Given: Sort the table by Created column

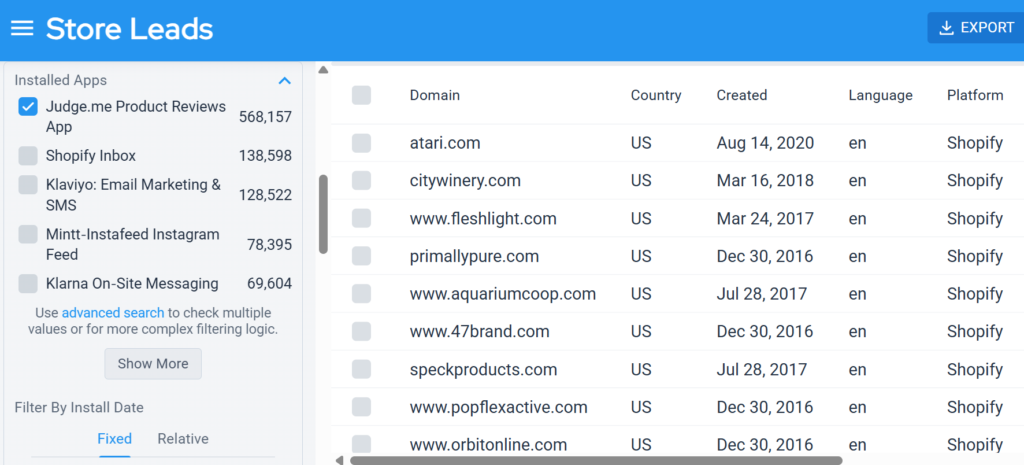Looking at the screenshot, I should pos(741,95).
